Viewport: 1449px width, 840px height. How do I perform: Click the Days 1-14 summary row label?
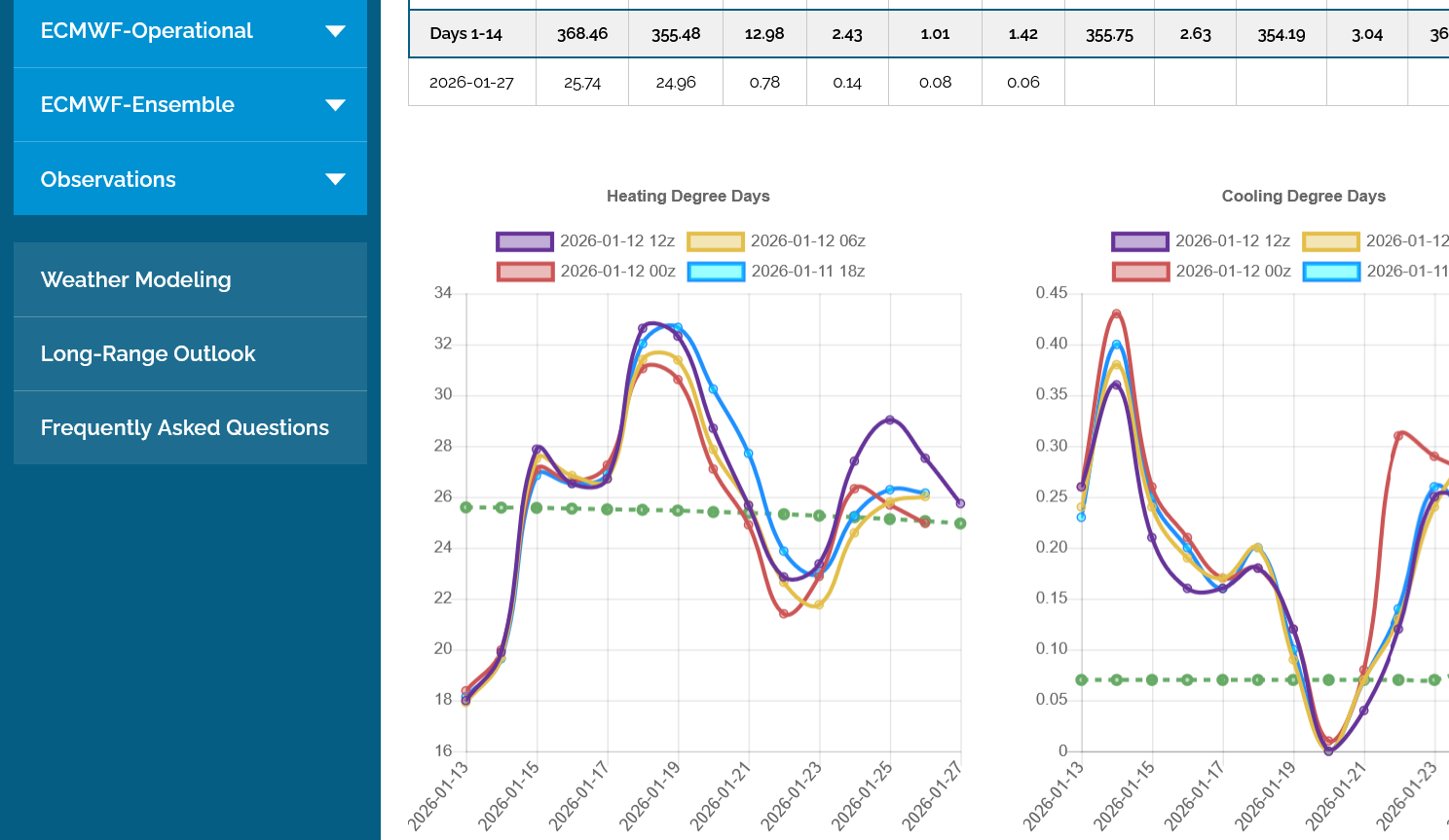tap(465, 34)
